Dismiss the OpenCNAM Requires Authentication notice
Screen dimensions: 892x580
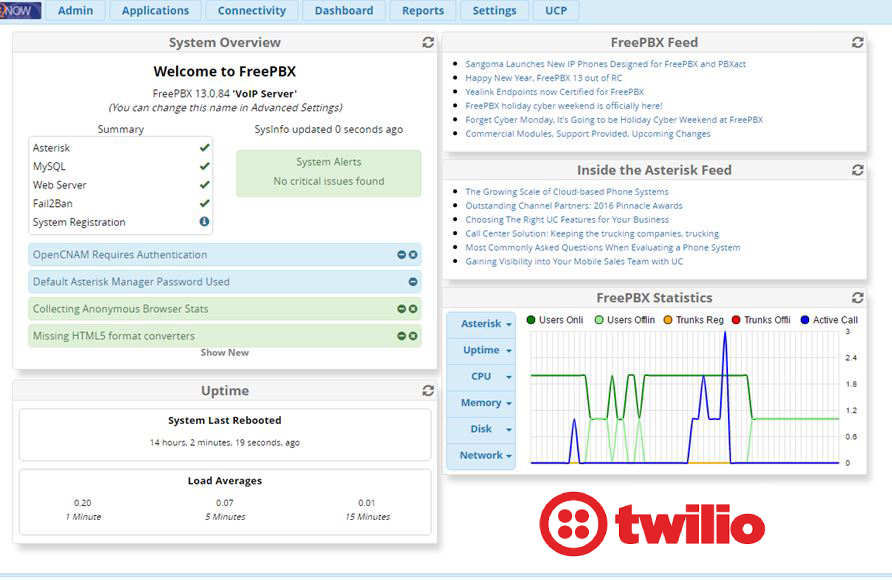tap(413, 255)
